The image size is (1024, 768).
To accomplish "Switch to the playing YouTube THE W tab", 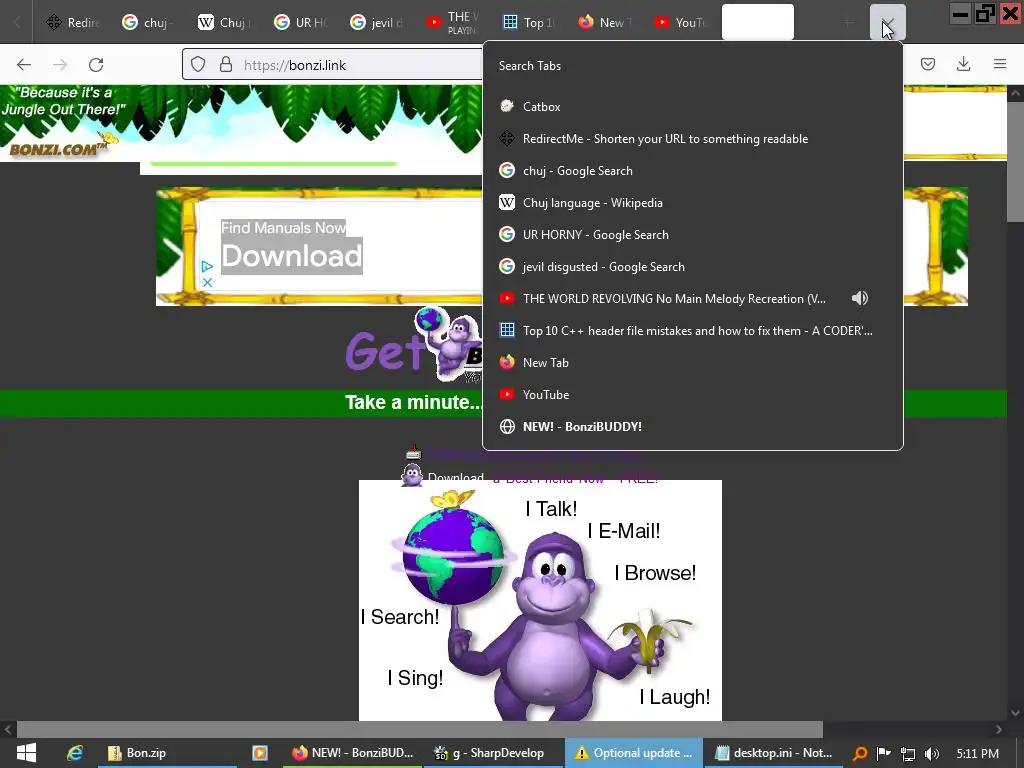I will tap(452, 22).
